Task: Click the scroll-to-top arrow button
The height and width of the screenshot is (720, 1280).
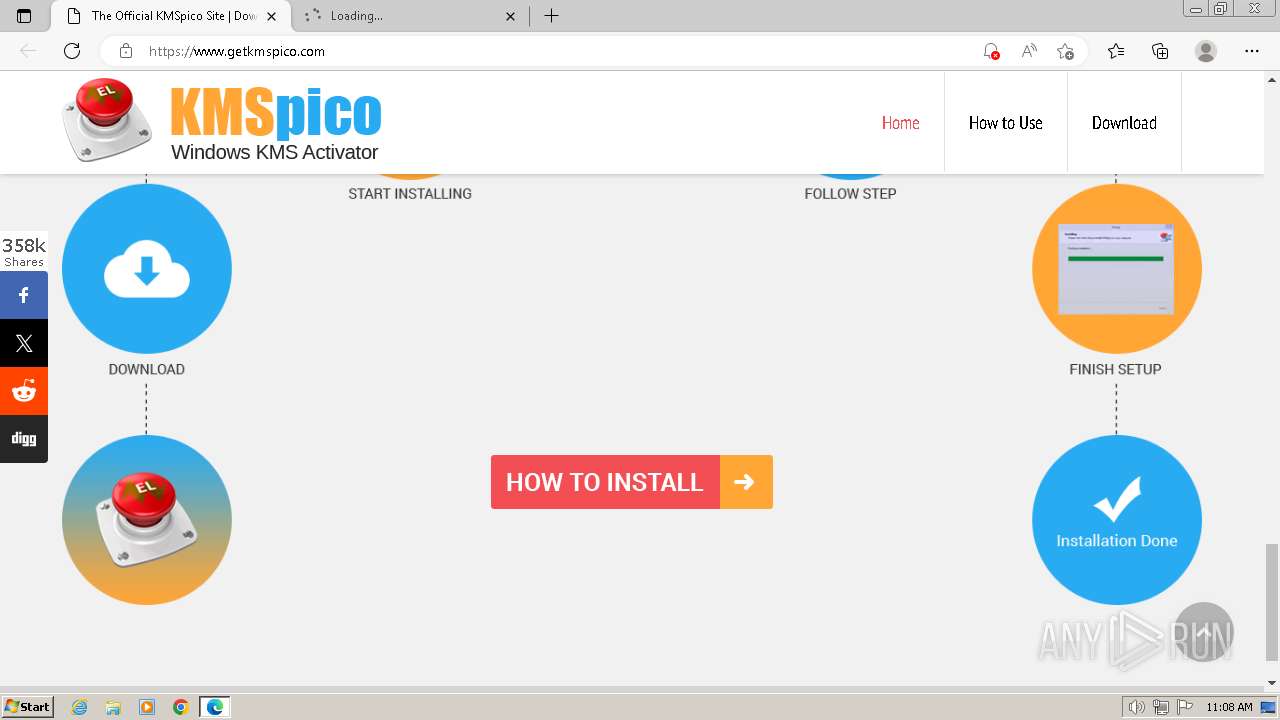Action: [1204, 632]
